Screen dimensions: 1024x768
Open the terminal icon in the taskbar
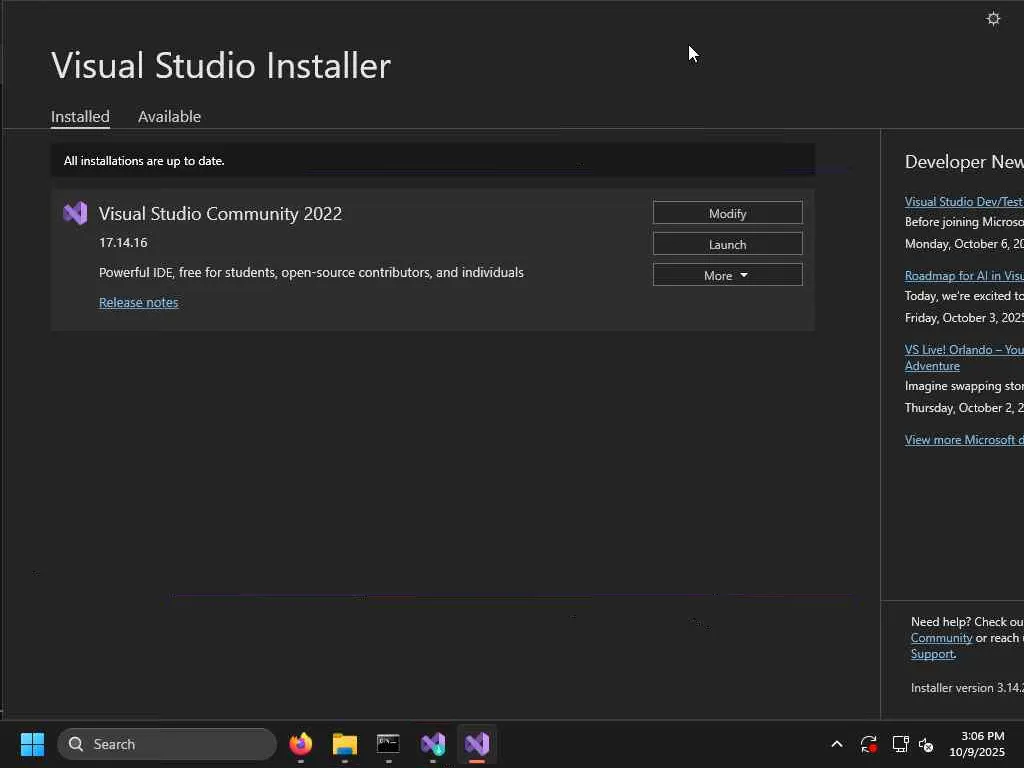point(388,744)
